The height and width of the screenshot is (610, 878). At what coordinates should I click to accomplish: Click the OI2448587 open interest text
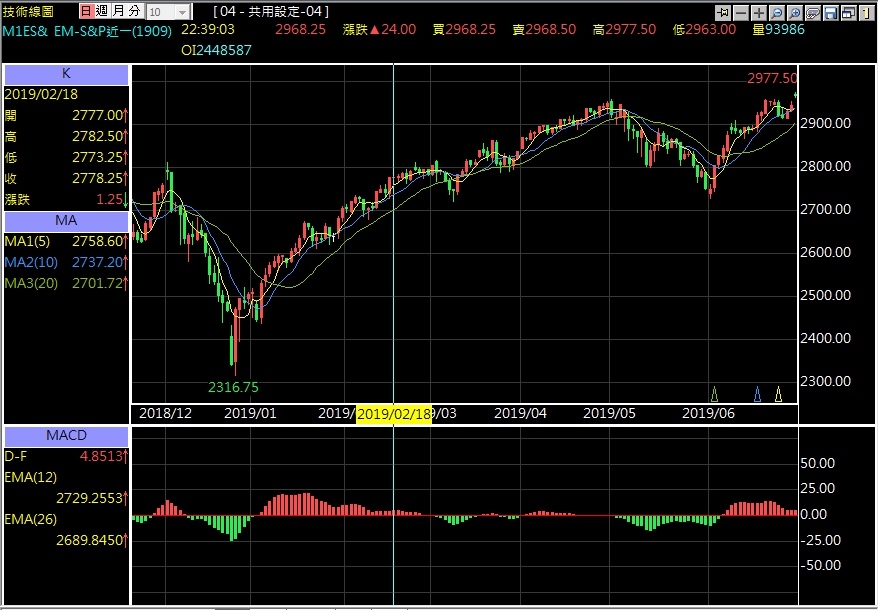pos(216,50)
